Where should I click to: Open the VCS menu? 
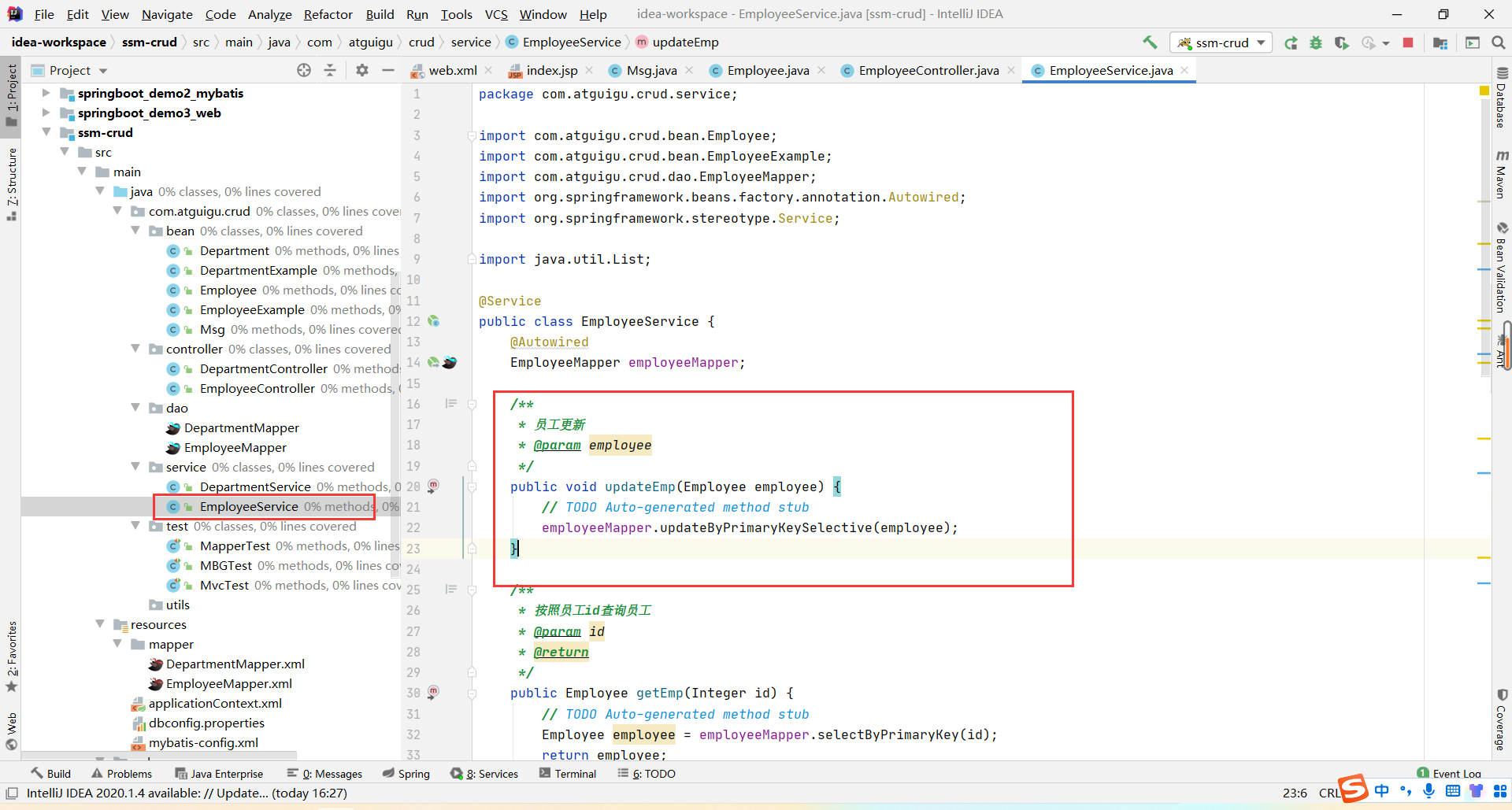pos(496,14)
